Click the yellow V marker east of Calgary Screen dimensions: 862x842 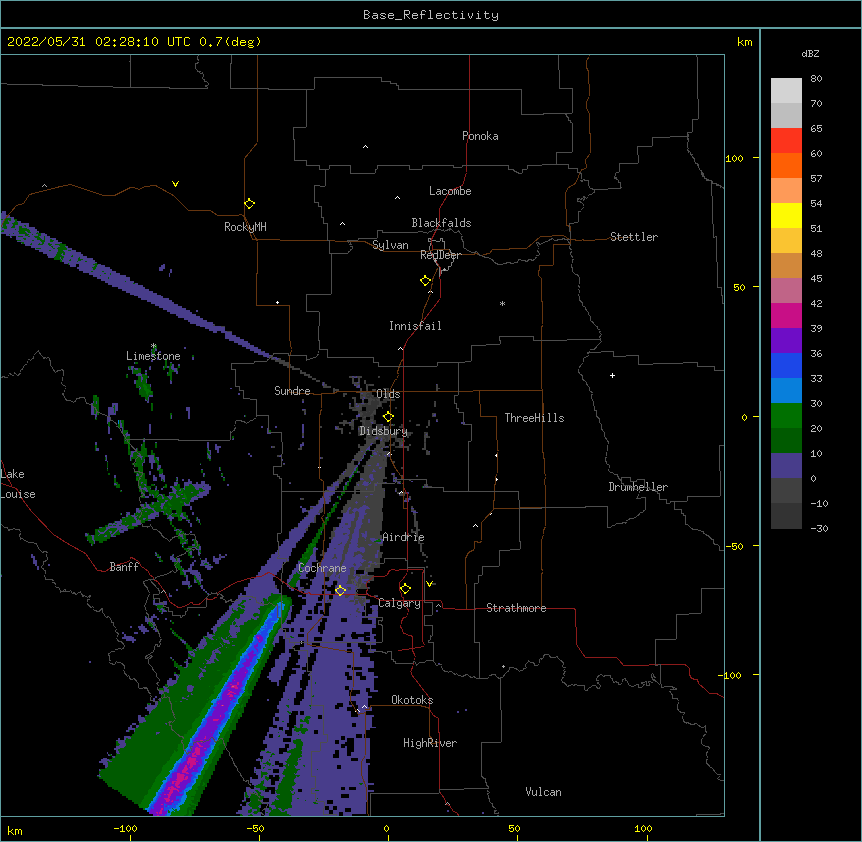[429, 584]
